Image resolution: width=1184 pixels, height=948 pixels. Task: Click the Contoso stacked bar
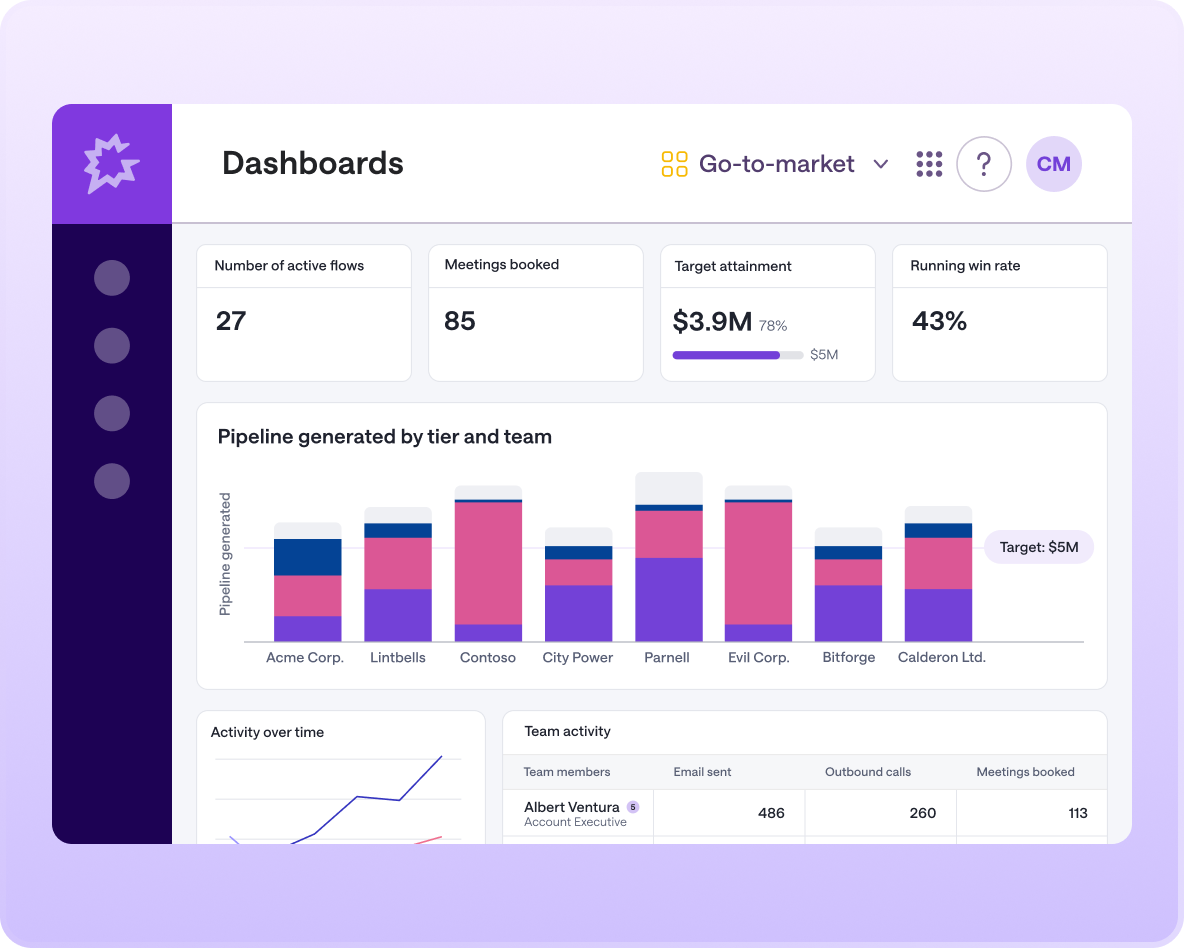pyautogui.click(x=488, y=564)
